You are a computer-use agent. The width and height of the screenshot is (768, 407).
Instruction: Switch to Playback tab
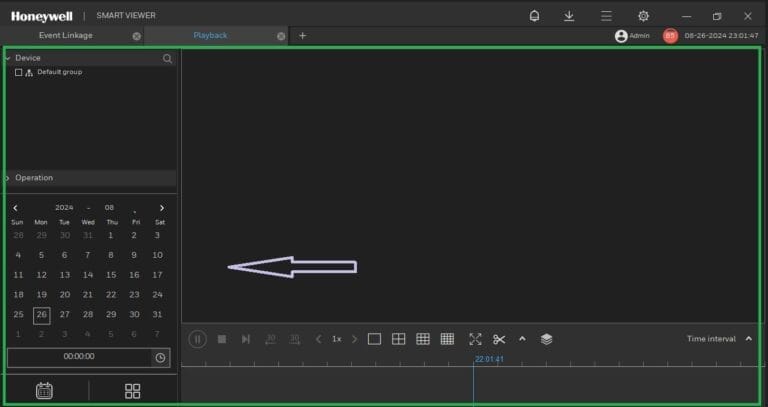[x=210, y=36]
